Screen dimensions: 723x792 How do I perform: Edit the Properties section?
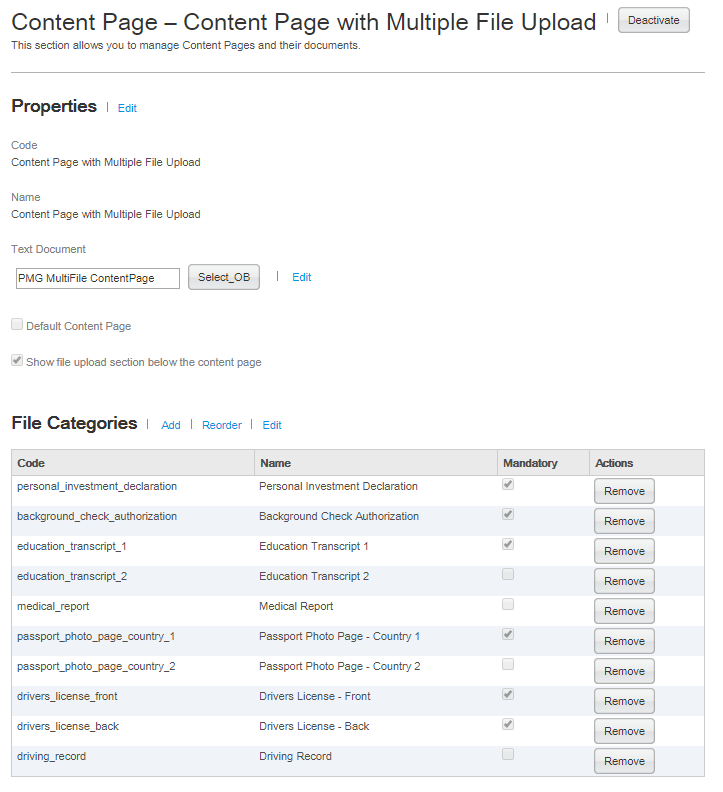127,108
